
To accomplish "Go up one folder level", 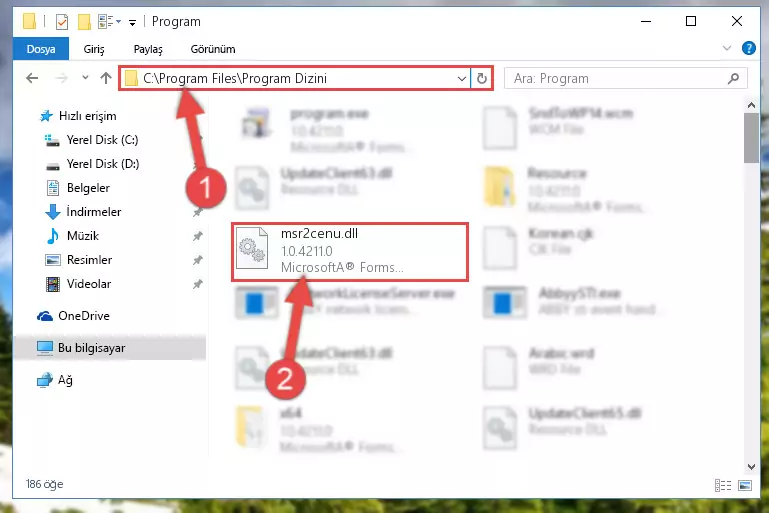I will pos(106,78).
